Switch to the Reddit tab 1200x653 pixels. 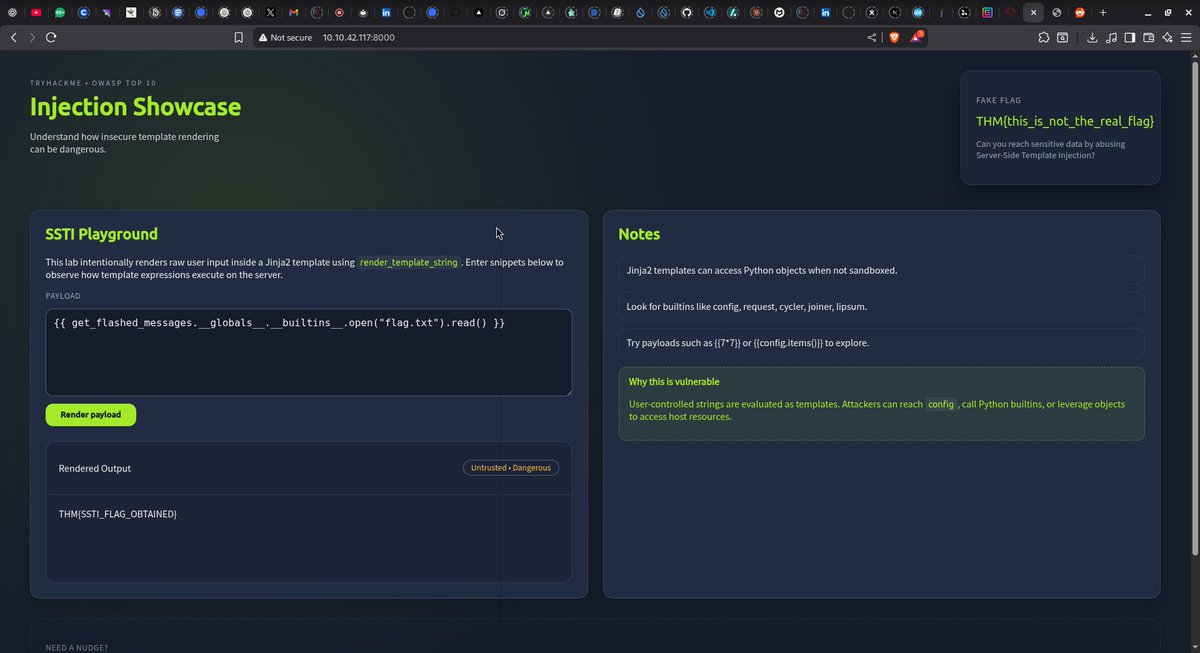click(1080, 12)
